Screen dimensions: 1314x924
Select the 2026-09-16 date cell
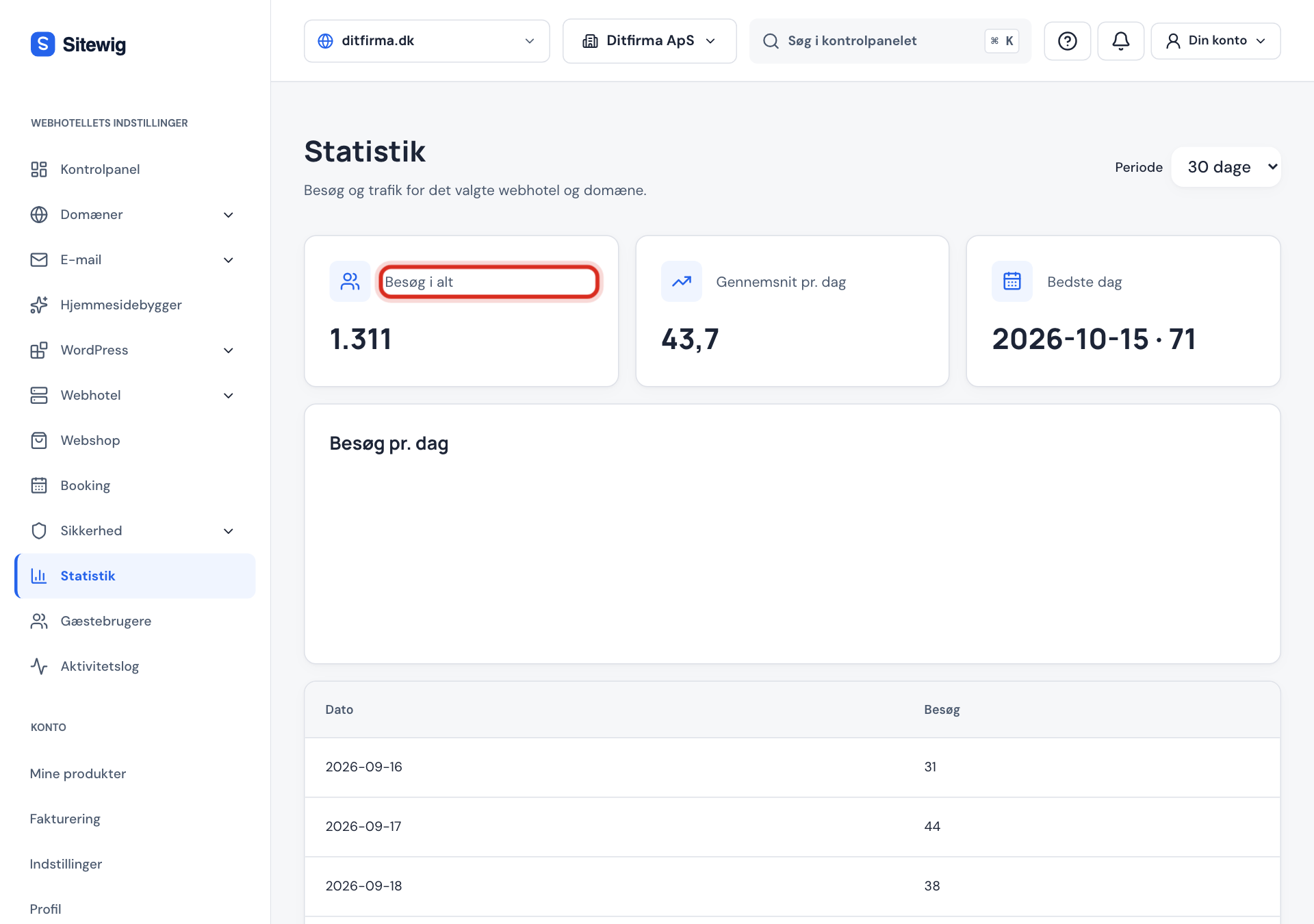364,767
